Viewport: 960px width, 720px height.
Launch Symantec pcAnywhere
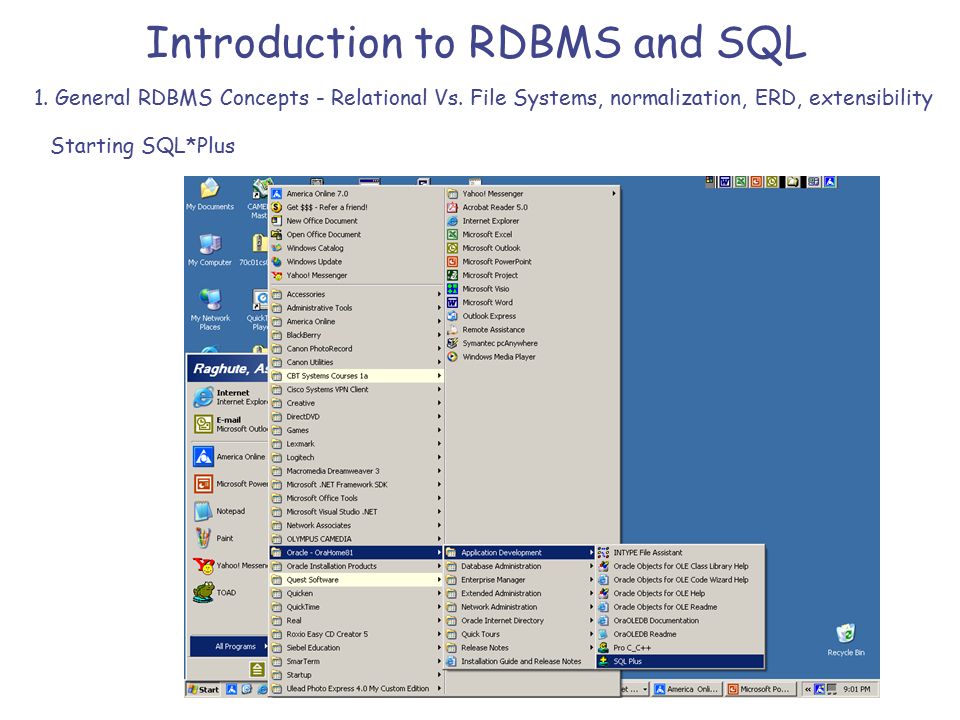531,343
